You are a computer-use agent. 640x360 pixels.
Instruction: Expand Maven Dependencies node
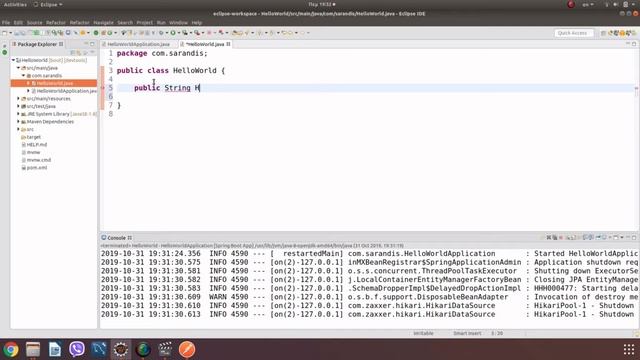[x=18, y=122]
